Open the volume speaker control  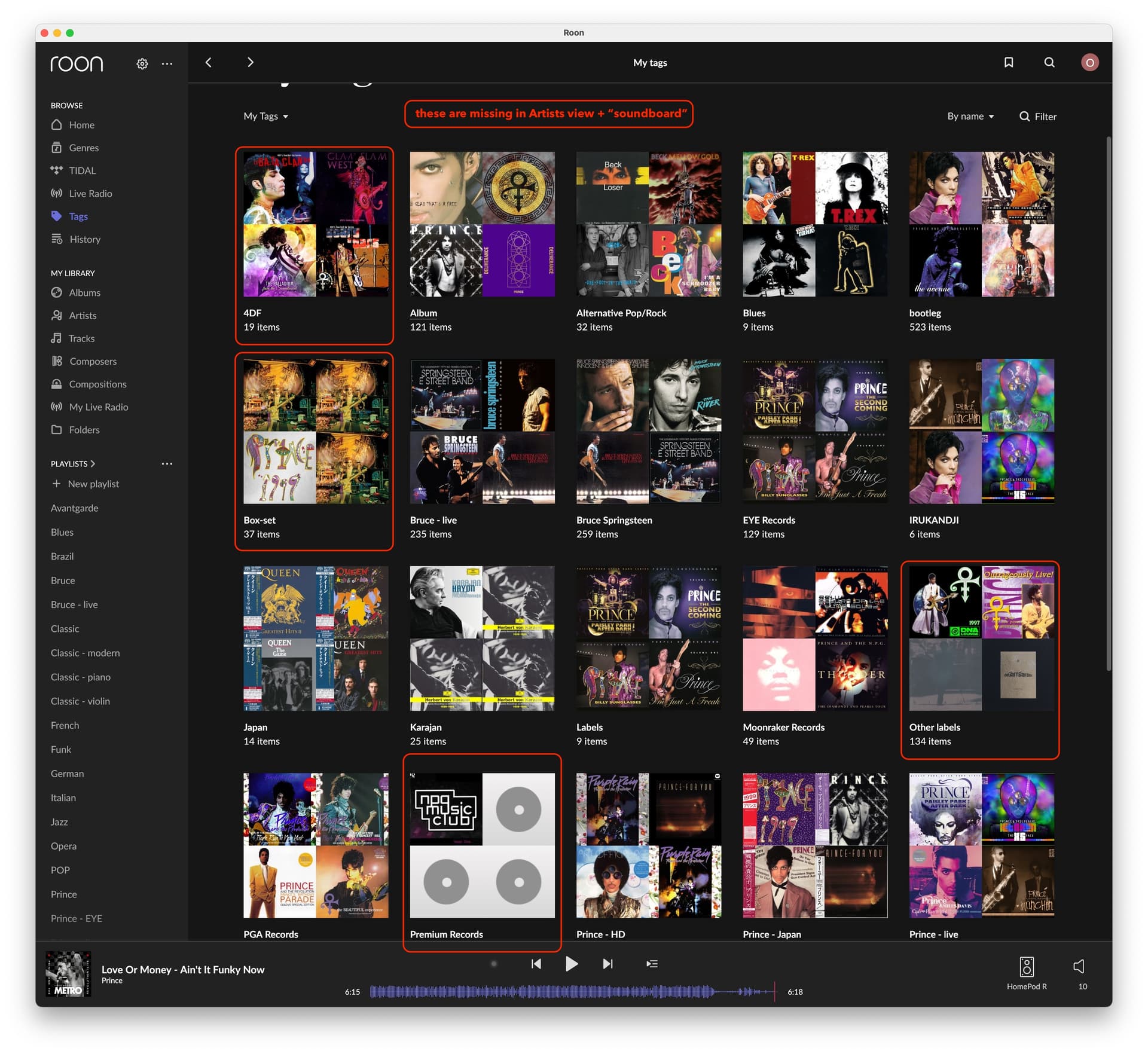1079,966
